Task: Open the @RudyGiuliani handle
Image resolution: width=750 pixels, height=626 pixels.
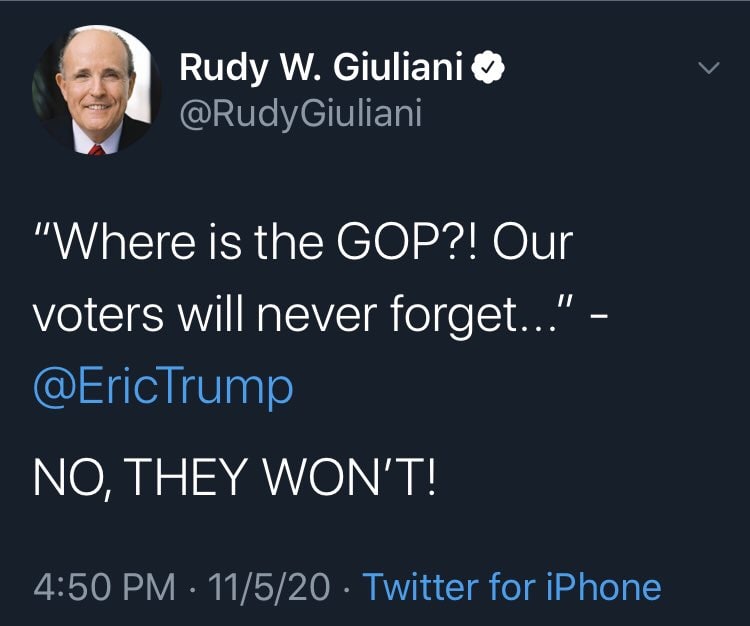Action: (x=300, y=113)
